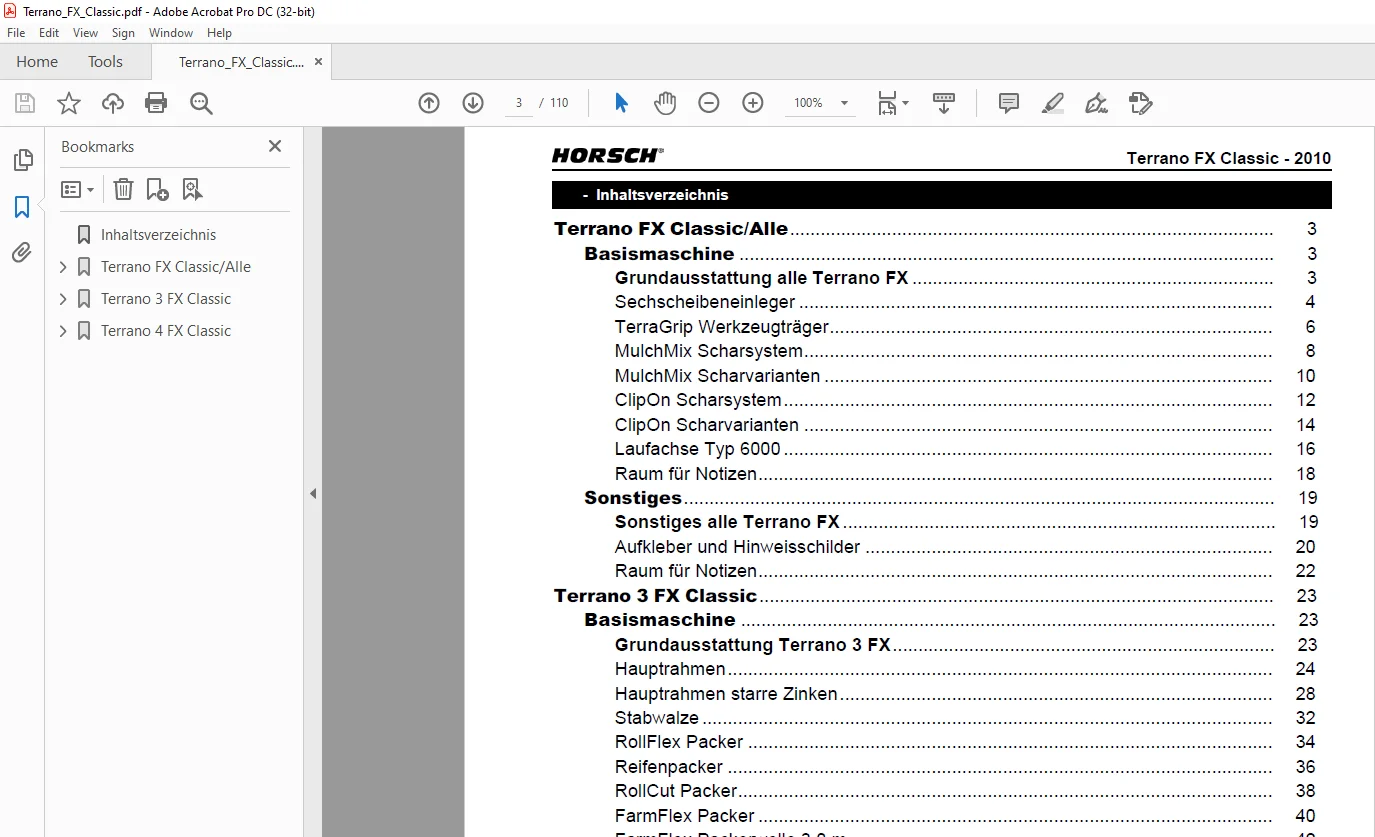Click the upload to cloud icon

(113, 103)
